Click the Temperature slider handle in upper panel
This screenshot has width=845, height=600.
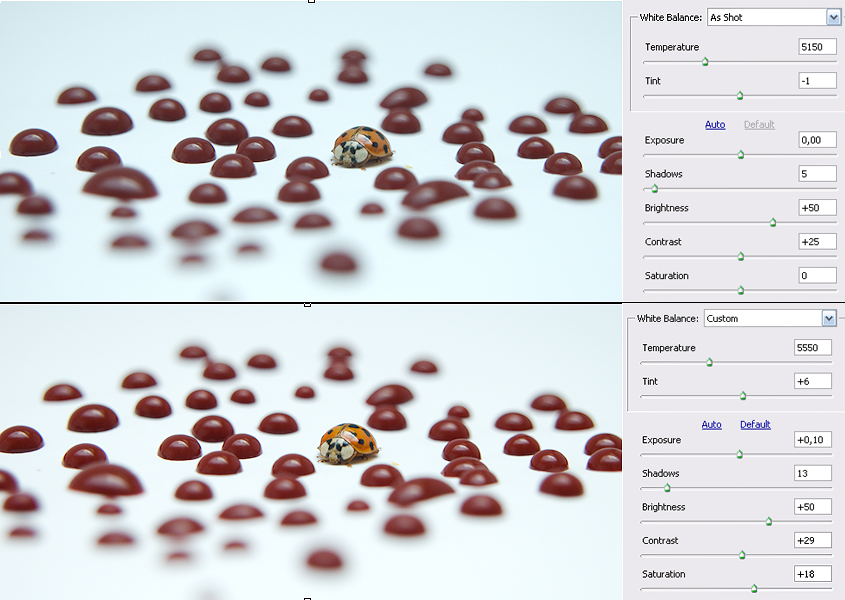tap(705, 61)
